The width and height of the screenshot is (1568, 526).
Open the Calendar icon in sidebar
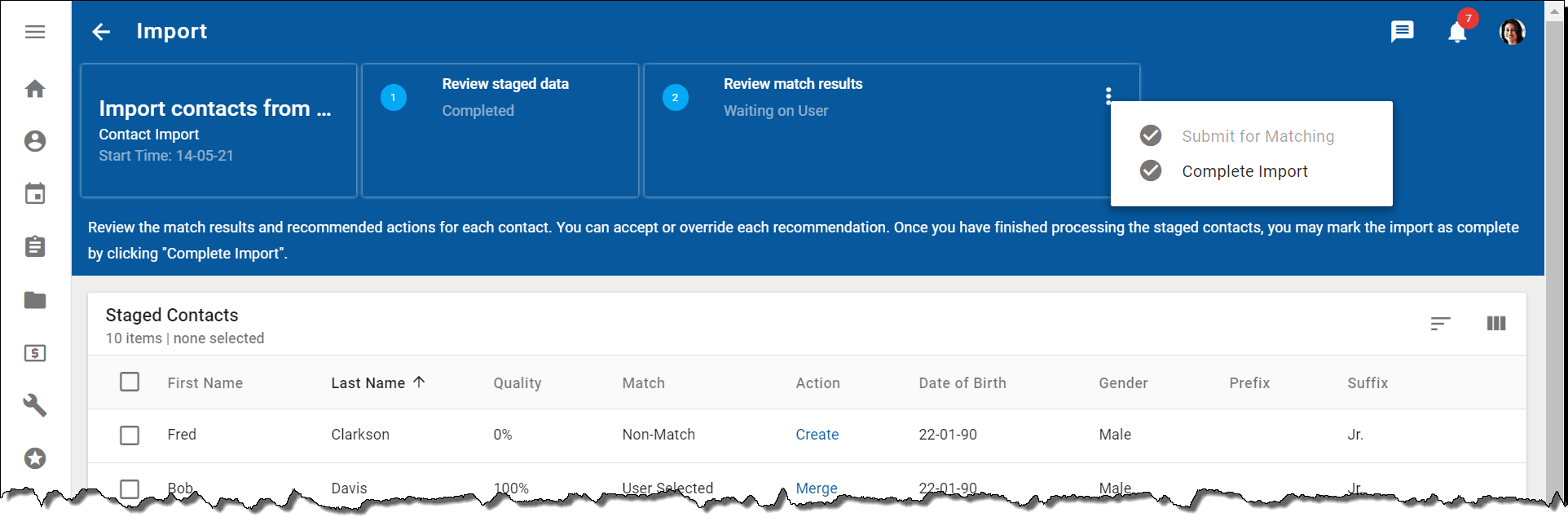34,194
